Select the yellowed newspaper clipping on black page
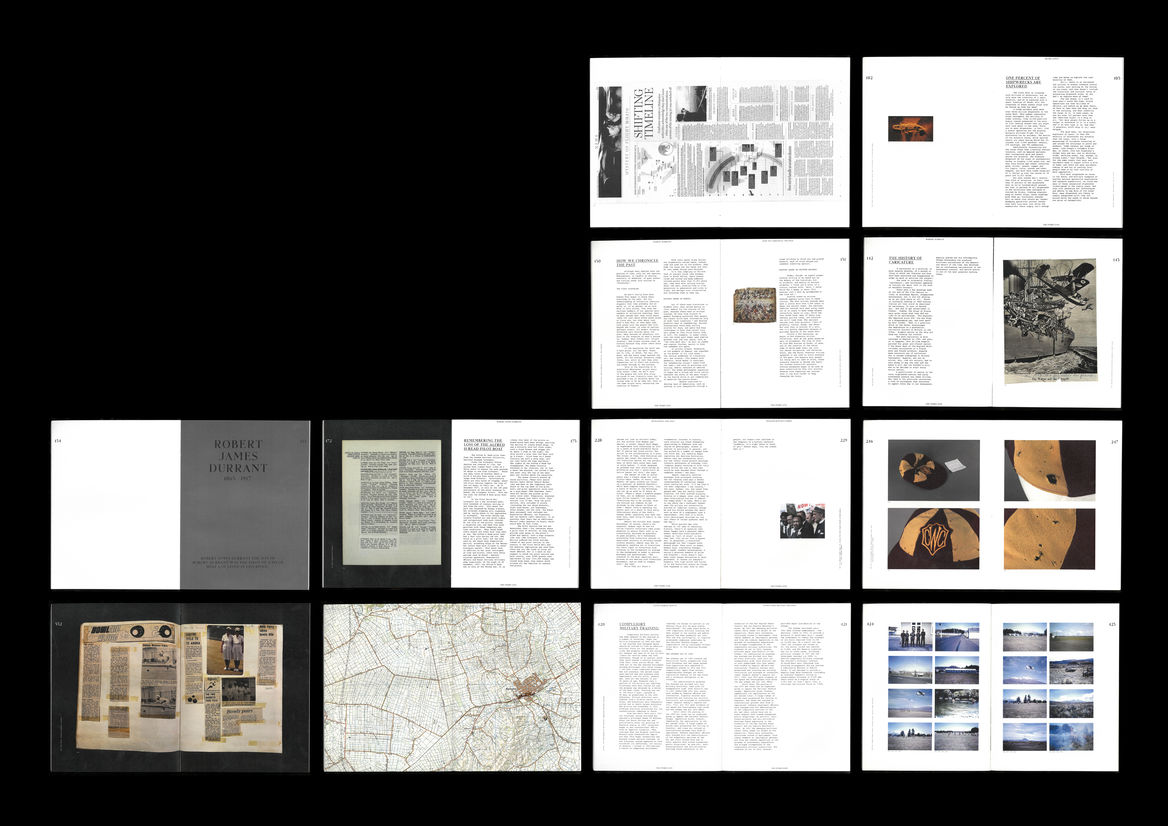The width and height of the screenshot is (1168, 826). pyautogui.click(x=386, y=503)
